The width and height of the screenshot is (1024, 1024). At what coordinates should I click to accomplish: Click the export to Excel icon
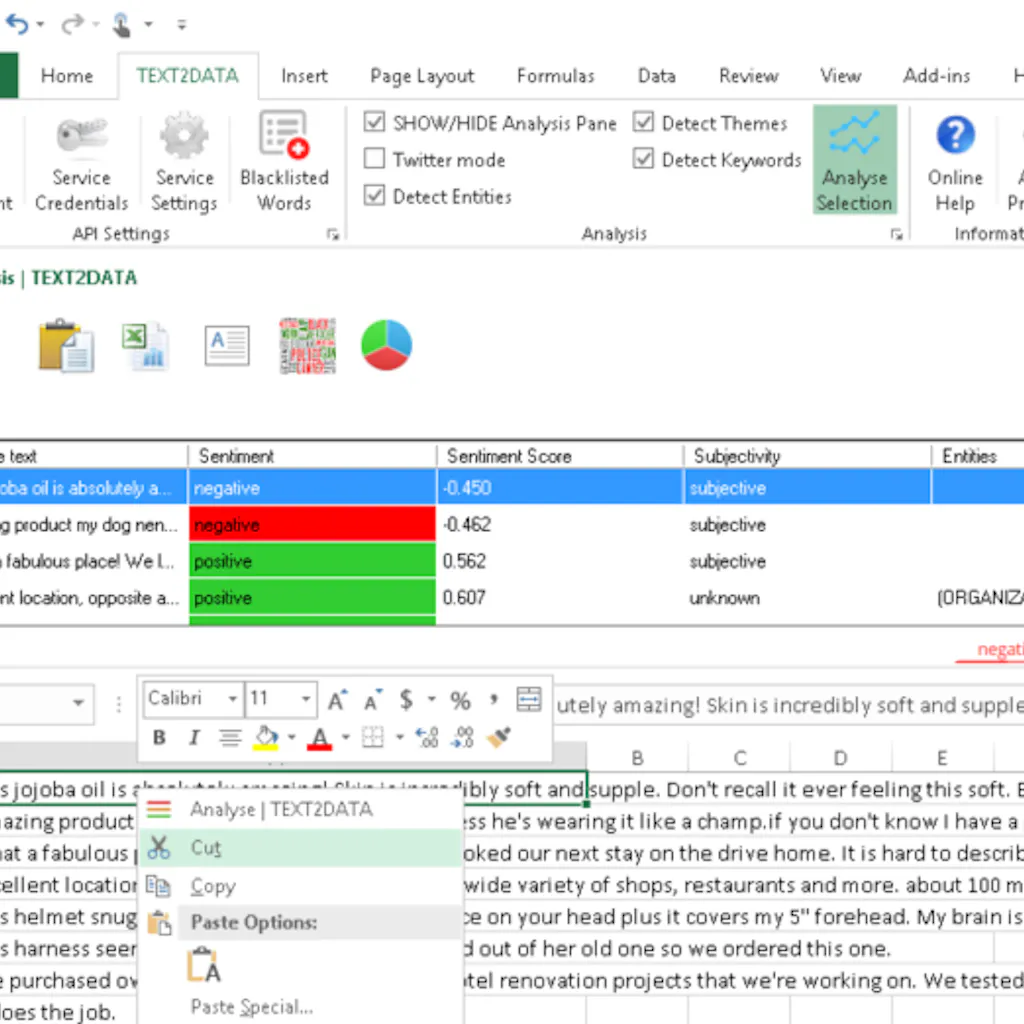point(146,344)
